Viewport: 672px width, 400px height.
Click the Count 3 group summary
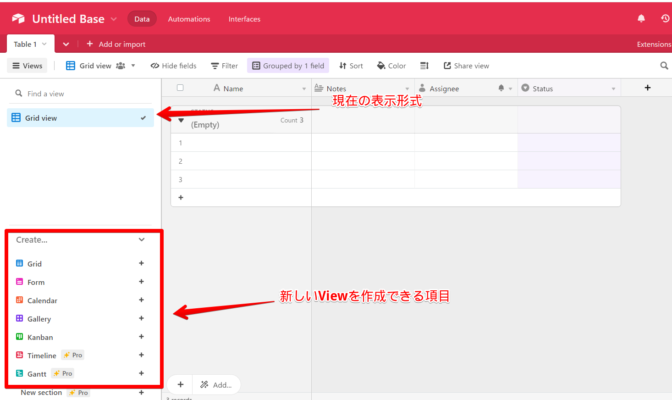pyautogui.click(x=292, y=120)
